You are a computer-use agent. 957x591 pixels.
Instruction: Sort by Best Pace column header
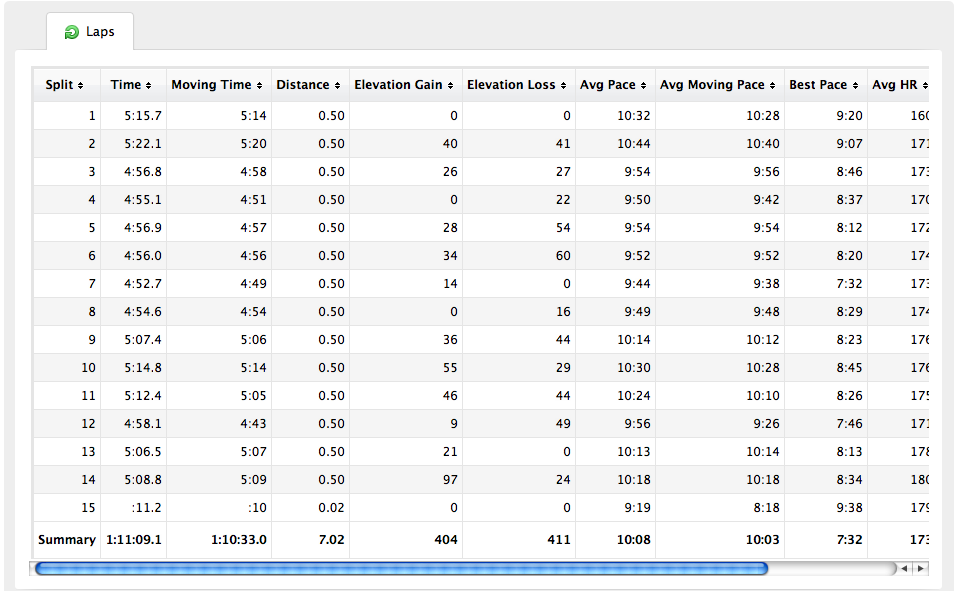pyautogui.click(x=826, y=85)
